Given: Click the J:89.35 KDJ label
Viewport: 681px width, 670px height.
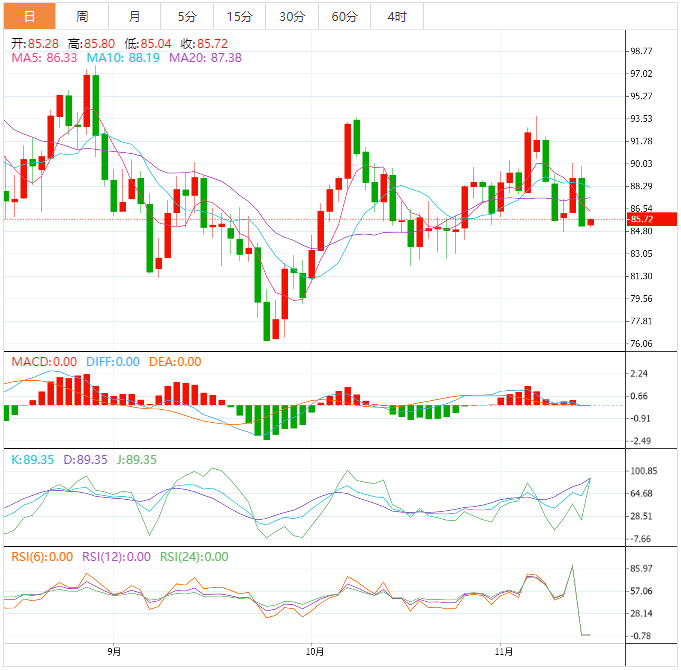Looking at the screenshot, I should [133, 460].
